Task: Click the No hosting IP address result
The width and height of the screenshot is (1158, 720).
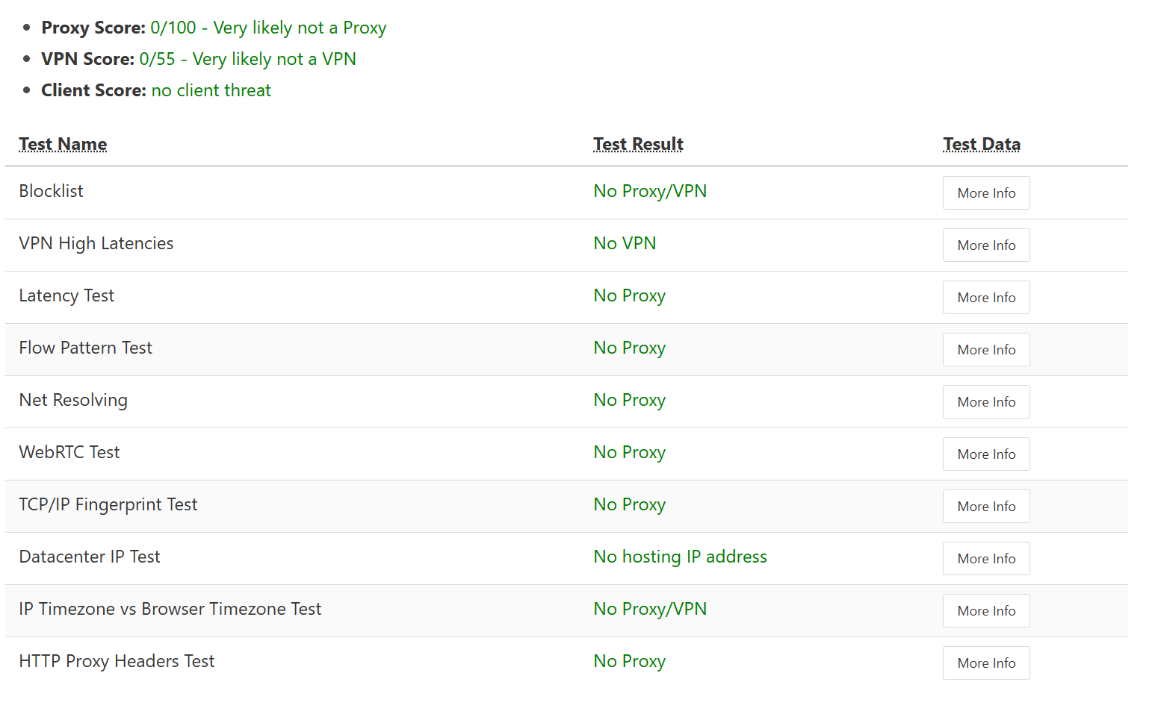Action: (x=680, y=556)
